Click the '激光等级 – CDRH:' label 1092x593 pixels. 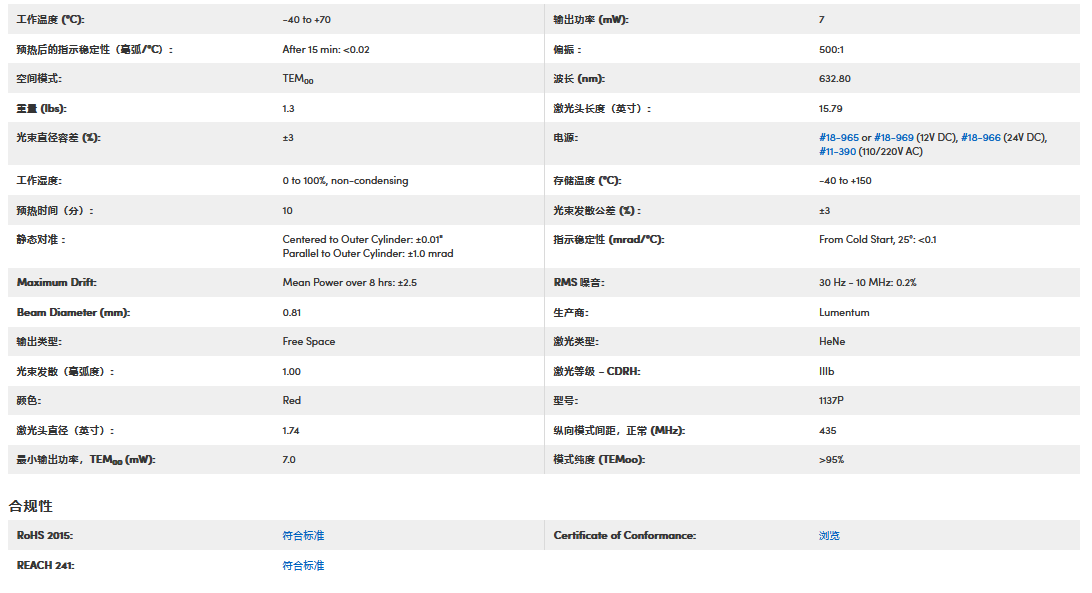point(597,372)
